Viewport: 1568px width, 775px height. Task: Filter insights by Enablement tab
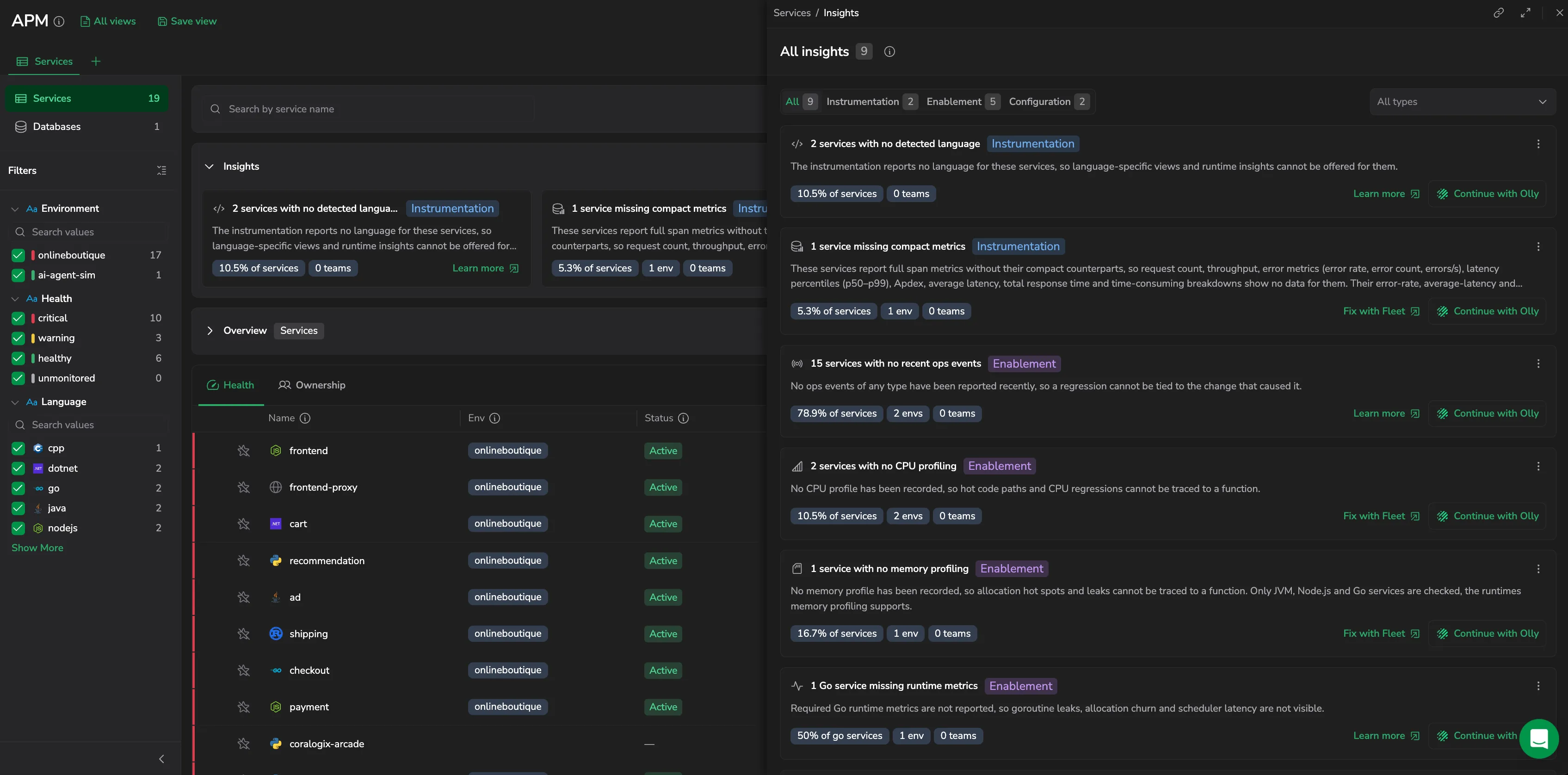click(x=963, y=102)
